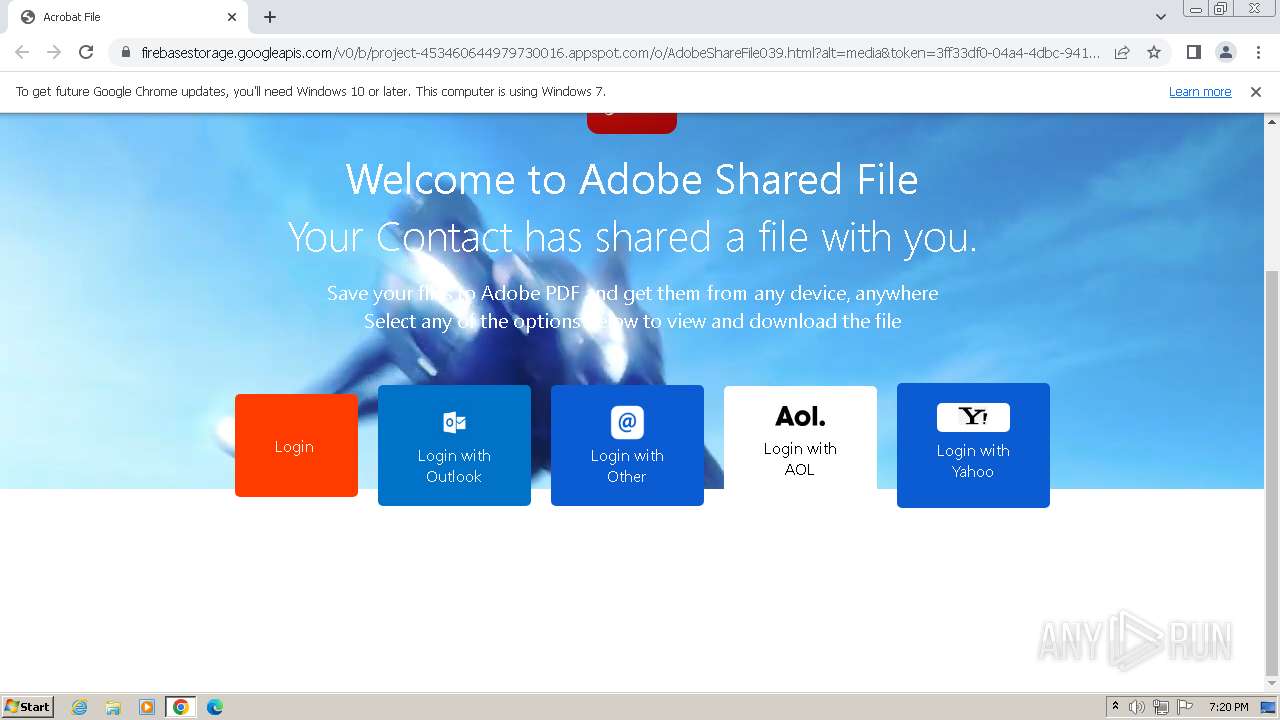Click the firebasestorage URL address bar
Image resolution: width=1280 pixels, height=720 pixels.
(x=620, y=53)
